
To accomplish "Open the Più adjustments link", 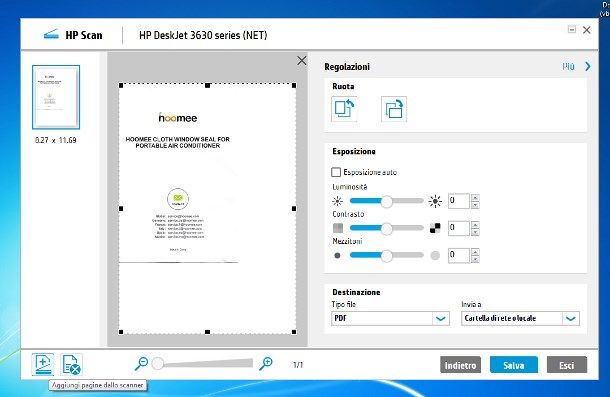I will pyautogui.click(x=568, y=67).
